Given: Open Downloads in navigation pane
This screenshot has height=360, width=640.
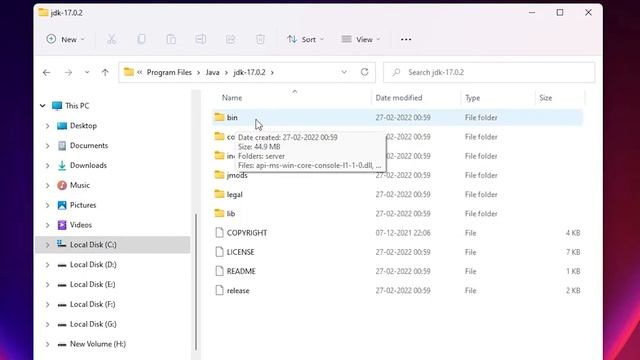Looking at the screenshot, I should click(88, 165).
